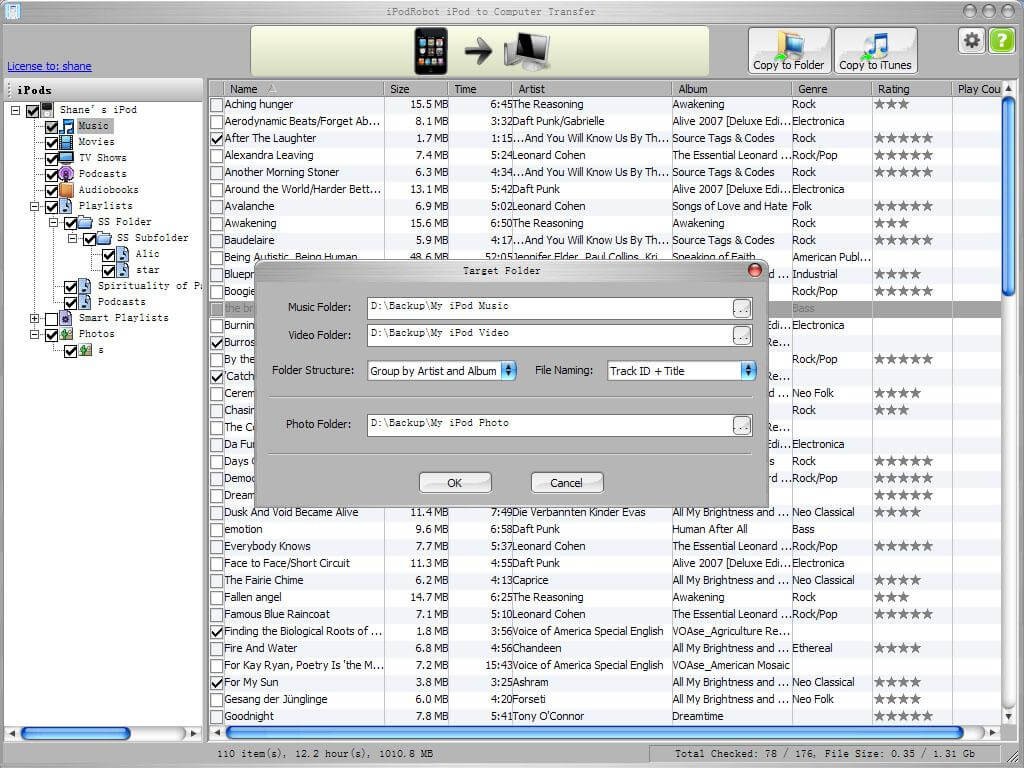This screenshot has height=768, width=1024.
Task: Click the Music Folder path field
Action: 550,307
